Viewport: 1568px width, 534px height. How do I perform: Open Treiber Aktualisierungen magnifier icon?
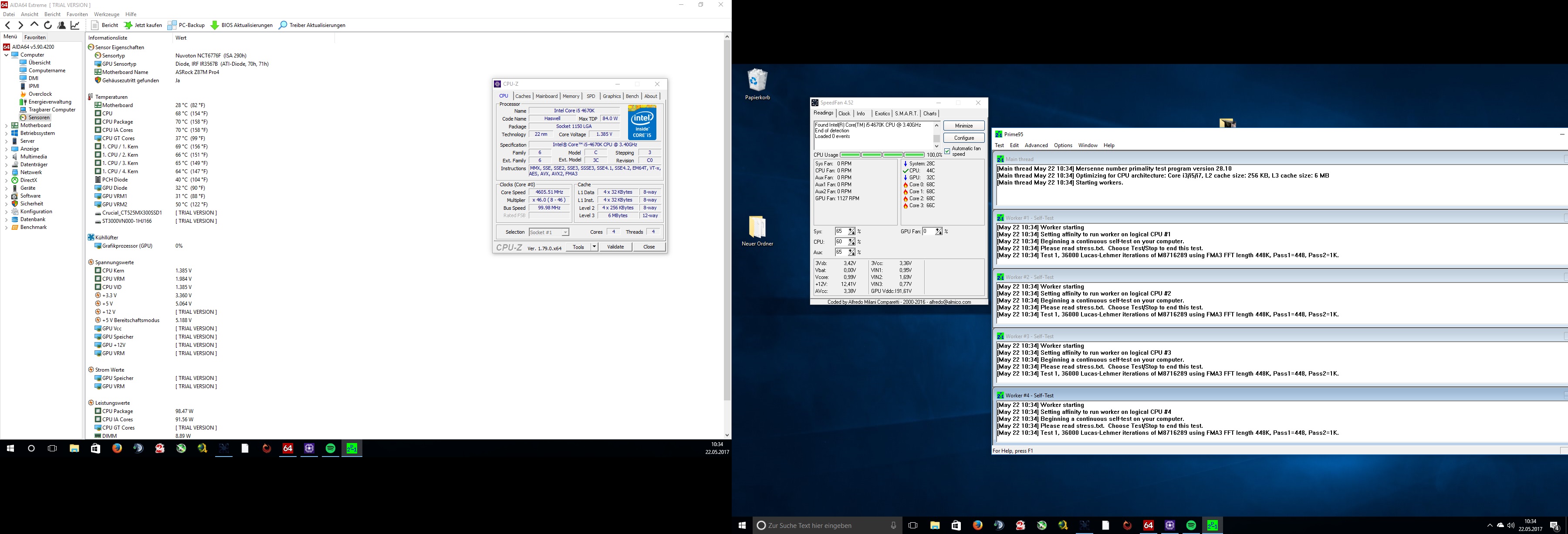pyautogui.click(x=283, y=25)
